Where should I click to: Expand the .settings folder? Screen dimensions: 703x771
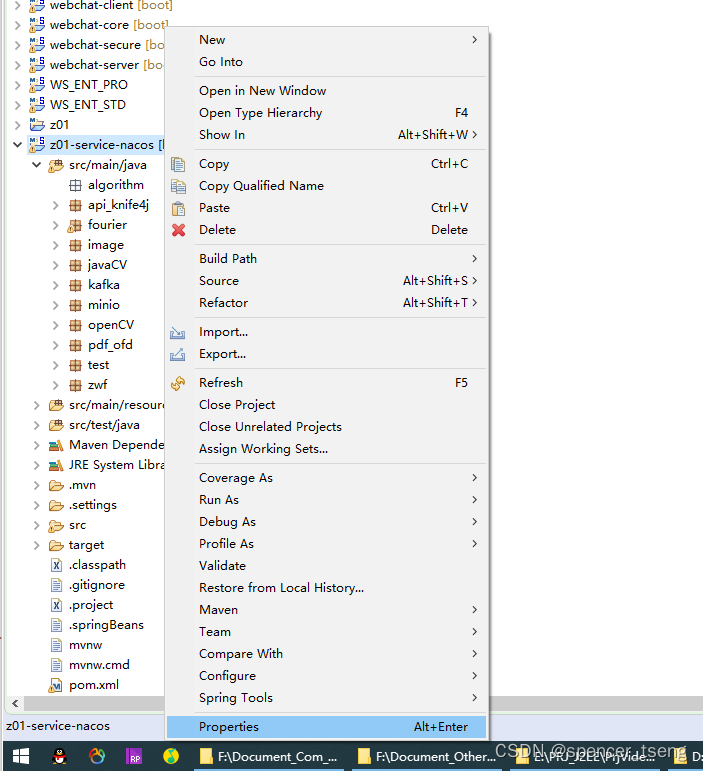point(36,505)
